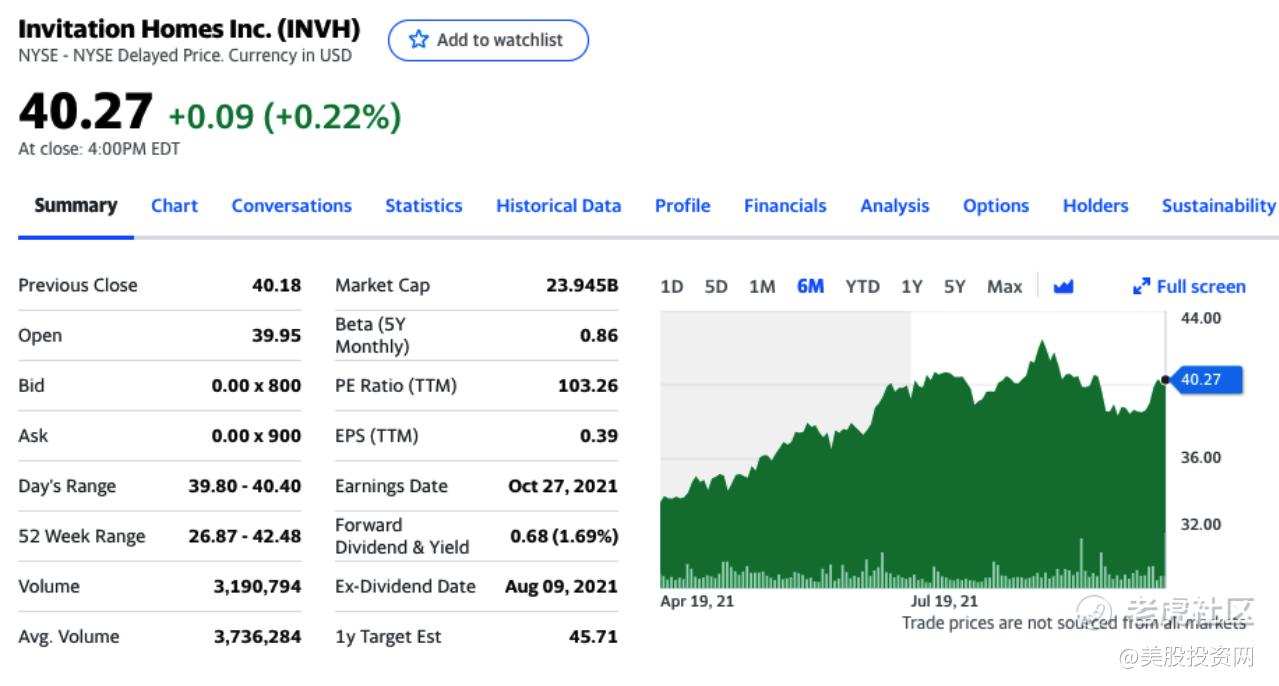Open the Historical Data tab
The image size is (1279, 686).
coord(559,206)
